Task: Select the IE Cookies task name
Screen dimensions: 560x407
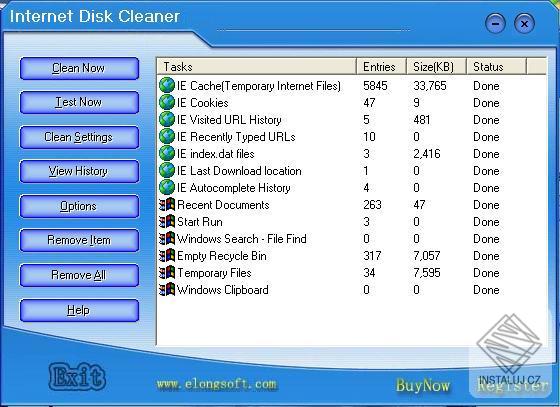Action: click(x=202, y=103)
